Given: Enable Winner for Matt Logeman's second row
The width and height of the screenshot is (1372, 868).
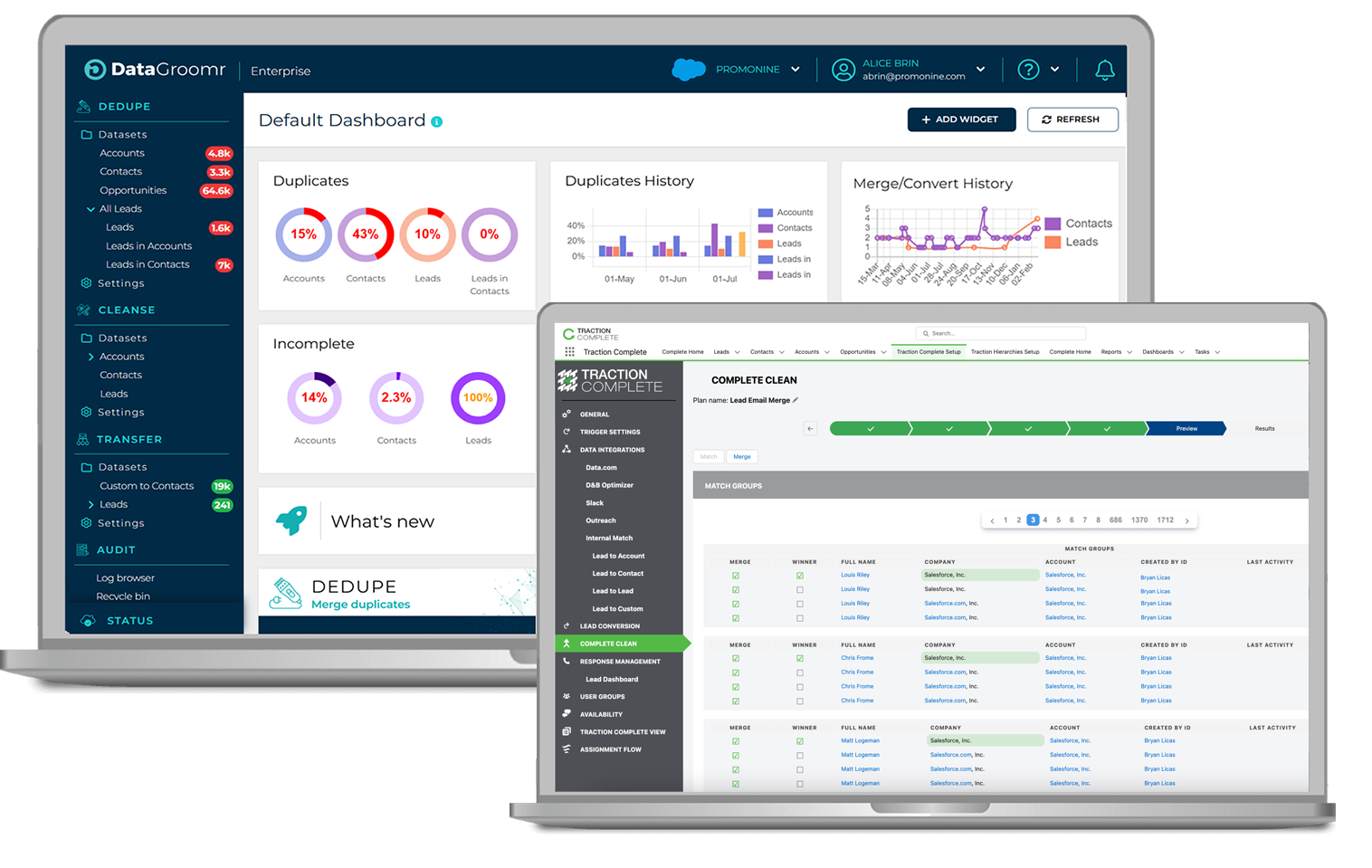Looking at the screenshot, I should click(800, 754).
